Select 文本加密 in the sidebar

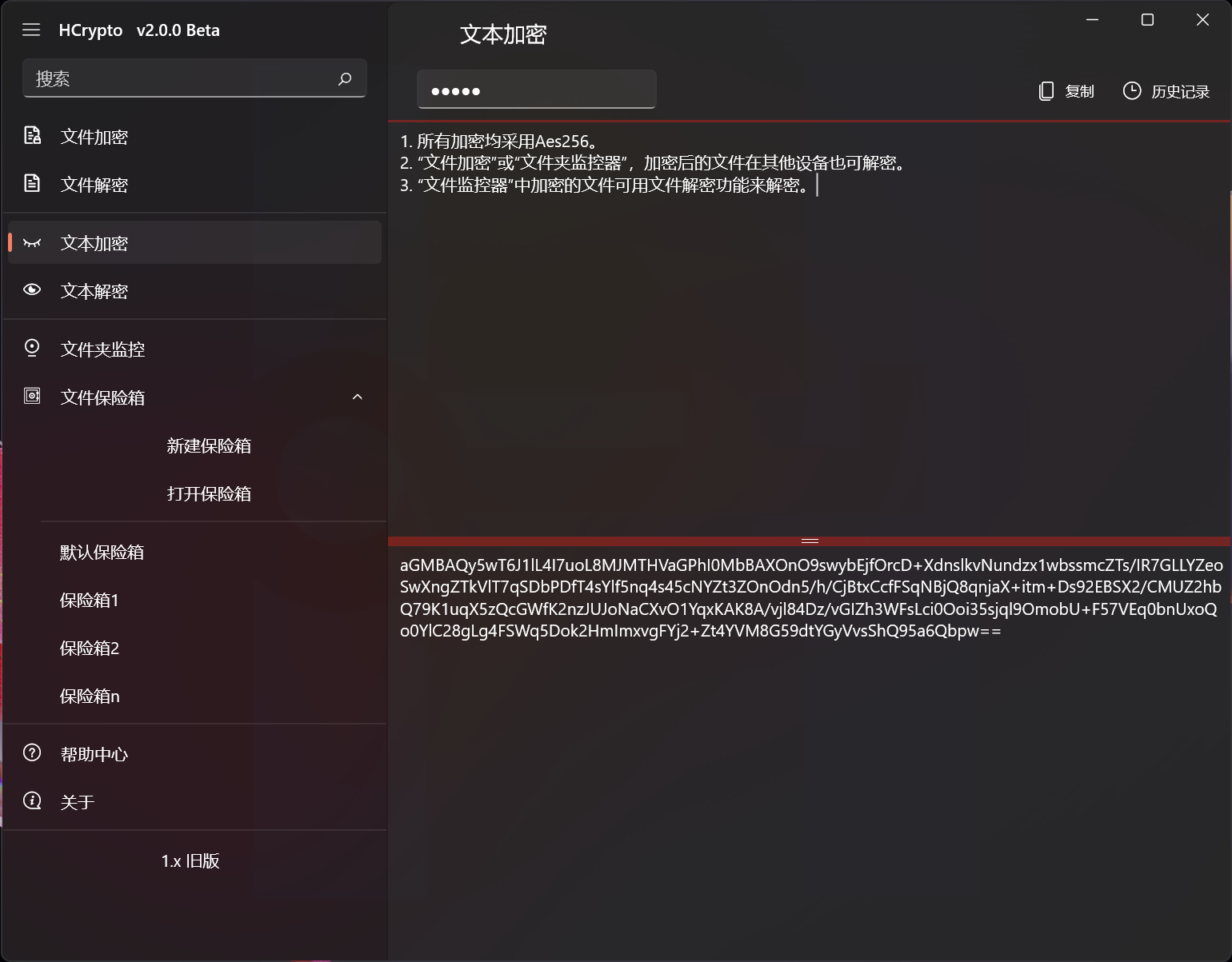click(x=194, y=242)
